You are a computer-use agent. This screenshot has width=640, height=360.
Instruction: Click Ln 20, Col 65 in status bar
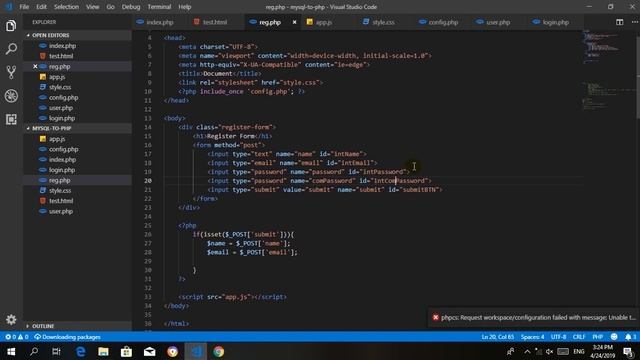(x=497, y=337)
